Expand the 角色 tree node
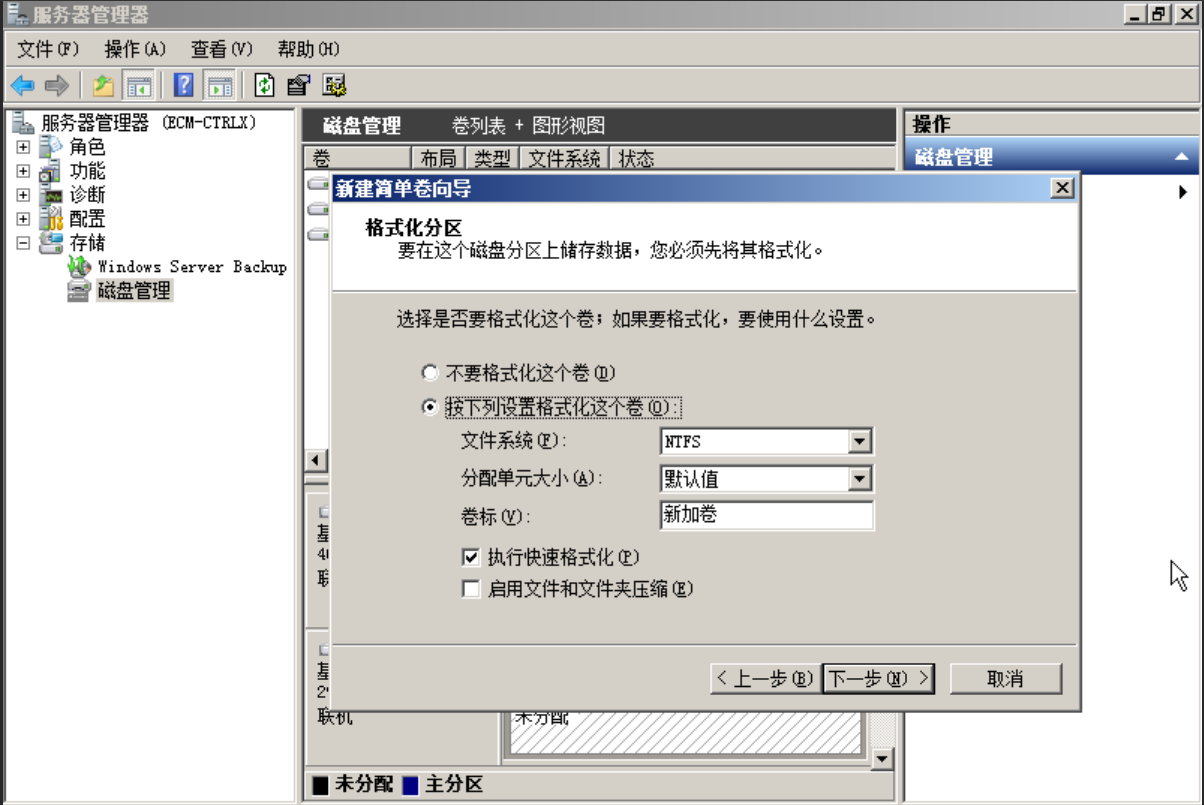The image size is (1204, 805). (x=23, y=147)
